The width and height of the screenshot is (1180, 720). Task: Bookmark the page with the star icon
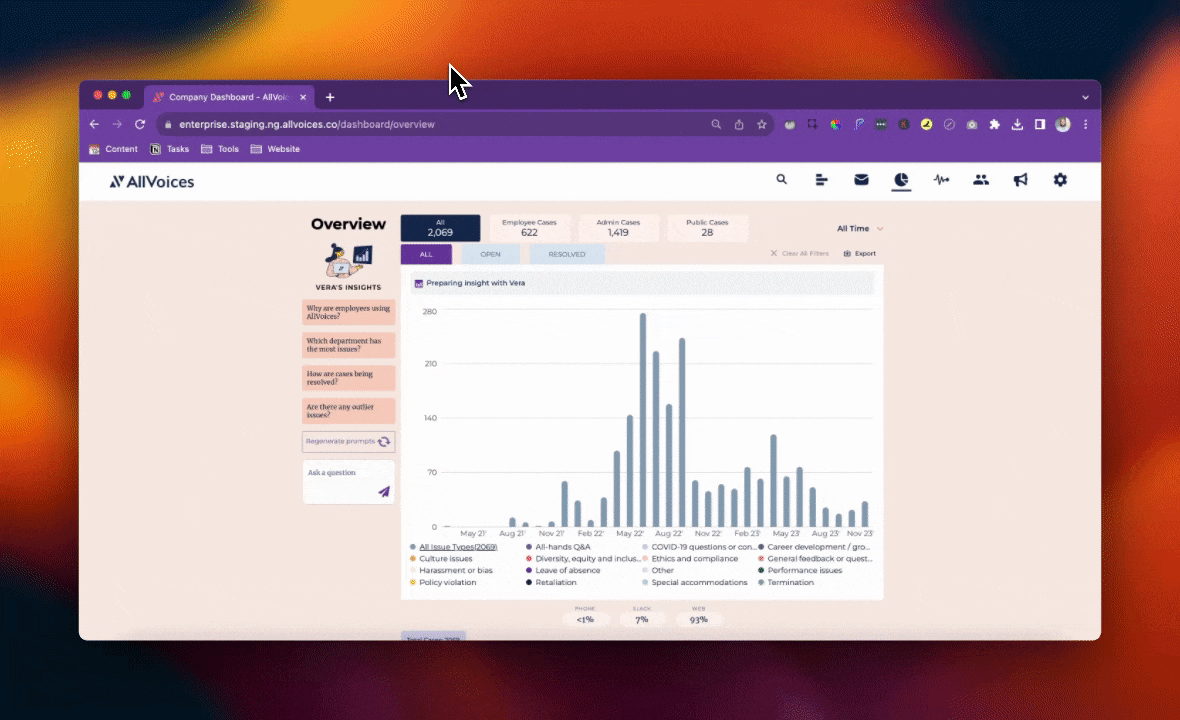click(762, 124)
